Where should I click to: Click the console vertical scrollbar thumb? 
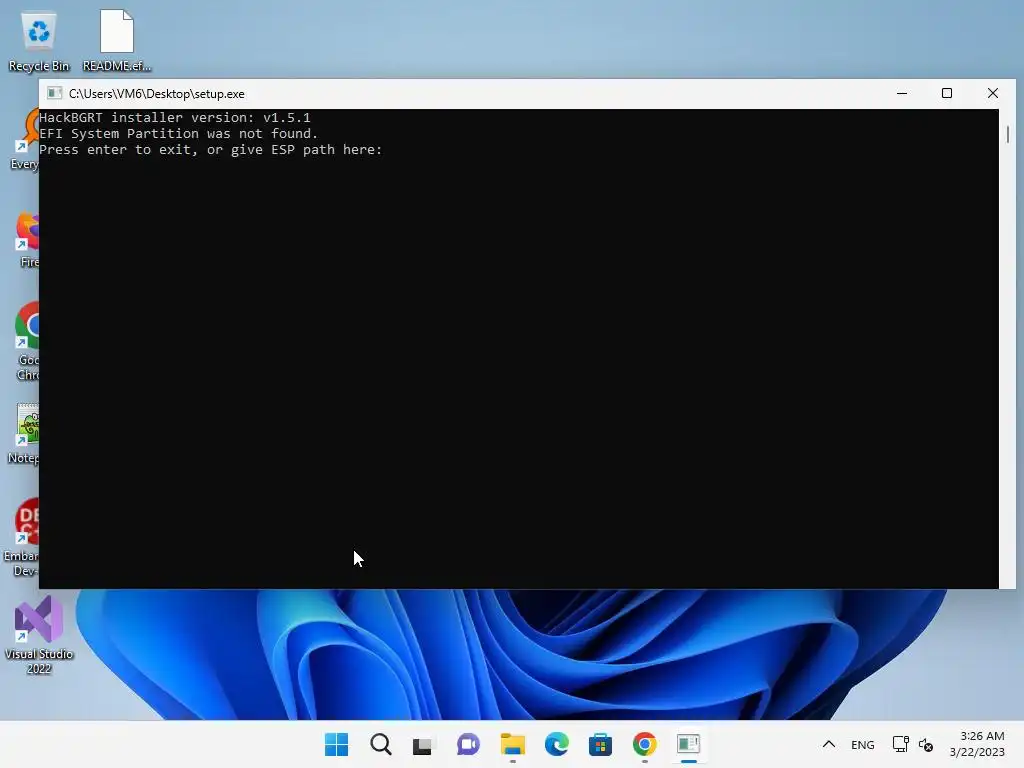click(1008, 134)
